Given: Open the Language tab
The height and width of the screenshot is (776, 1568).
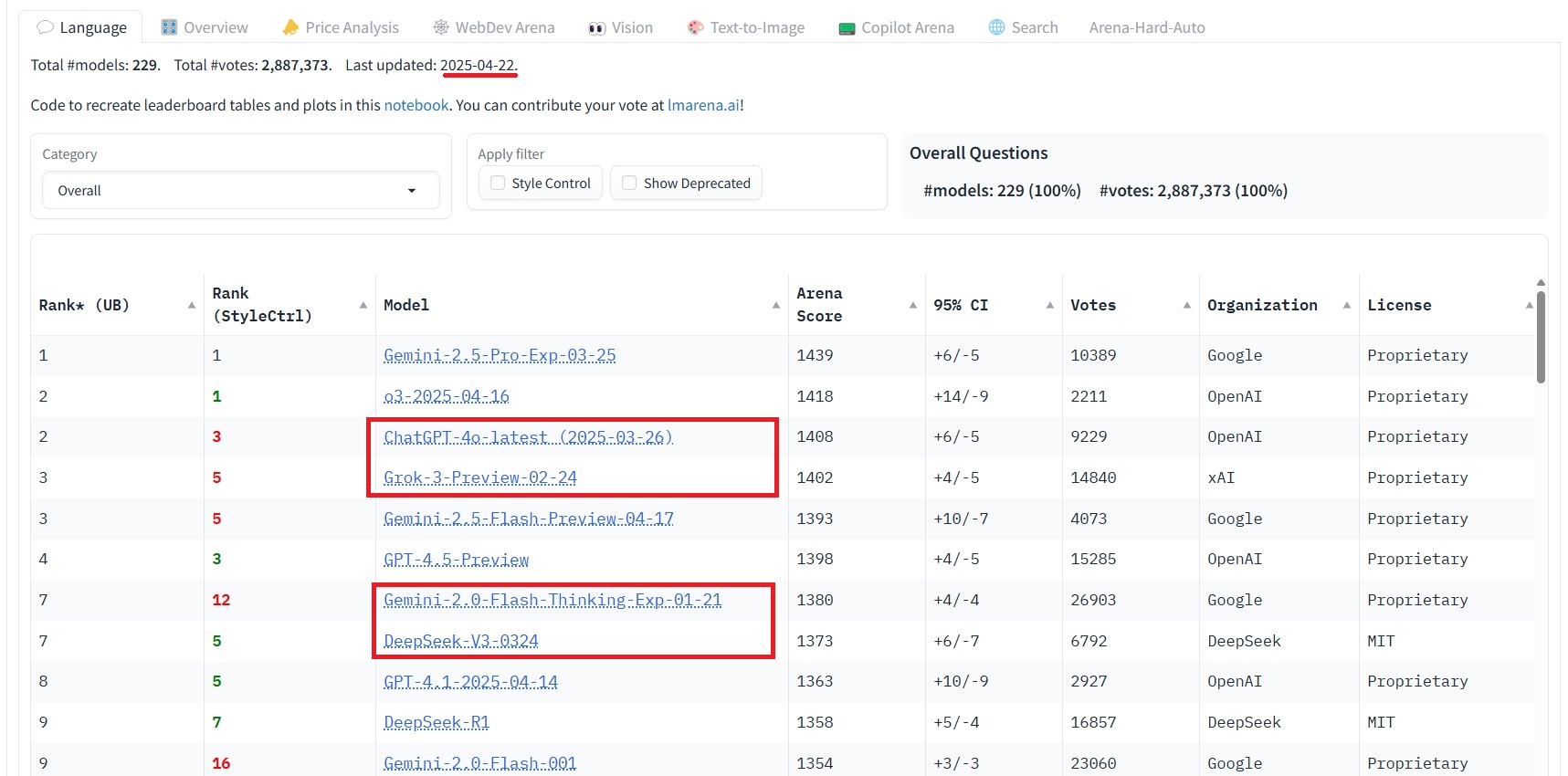Looking at the screenshot, I should (x=81, y=27).
